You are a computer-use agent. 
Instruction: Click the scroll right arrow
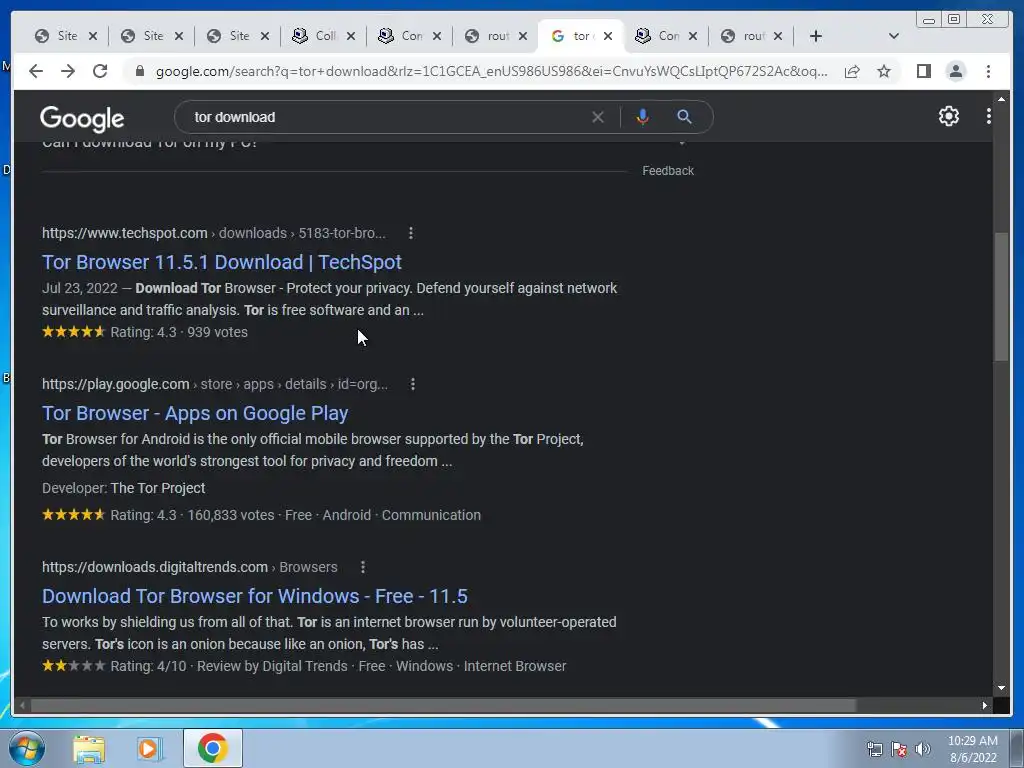[x=985, y=705]
